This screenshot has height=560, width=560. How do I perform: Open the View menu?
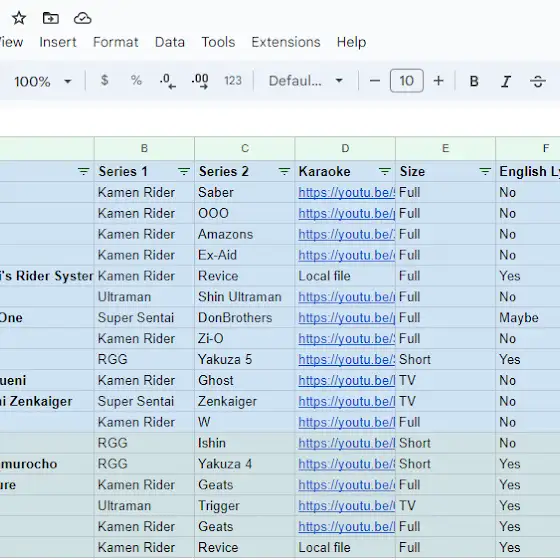11,42
